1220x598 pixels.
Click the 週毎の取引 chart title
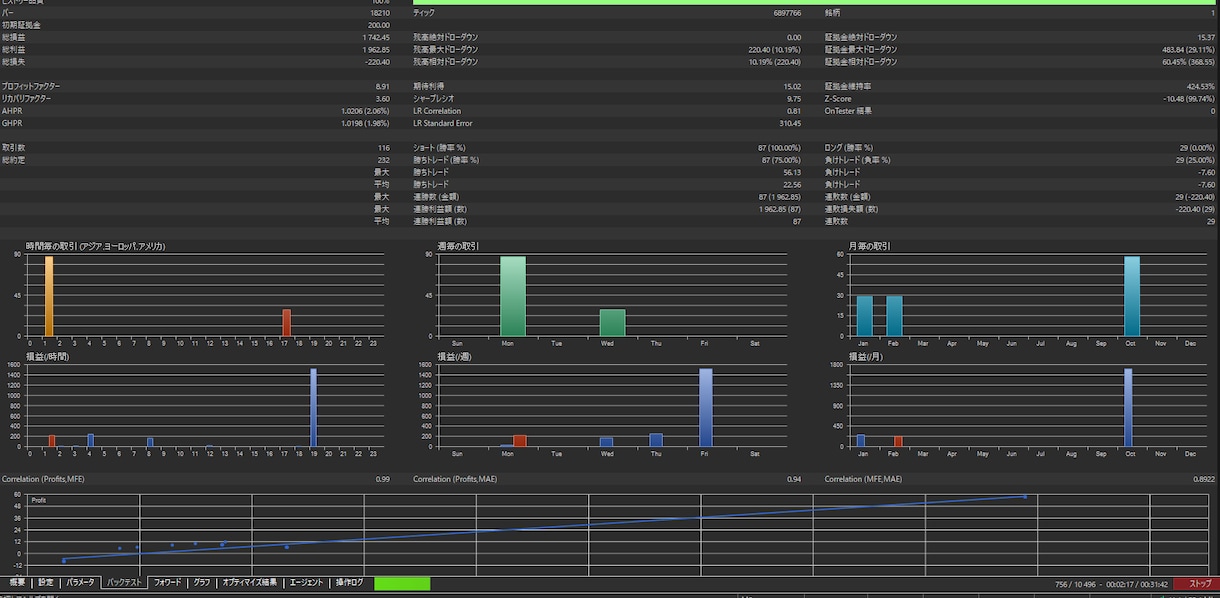click(458, 246)
